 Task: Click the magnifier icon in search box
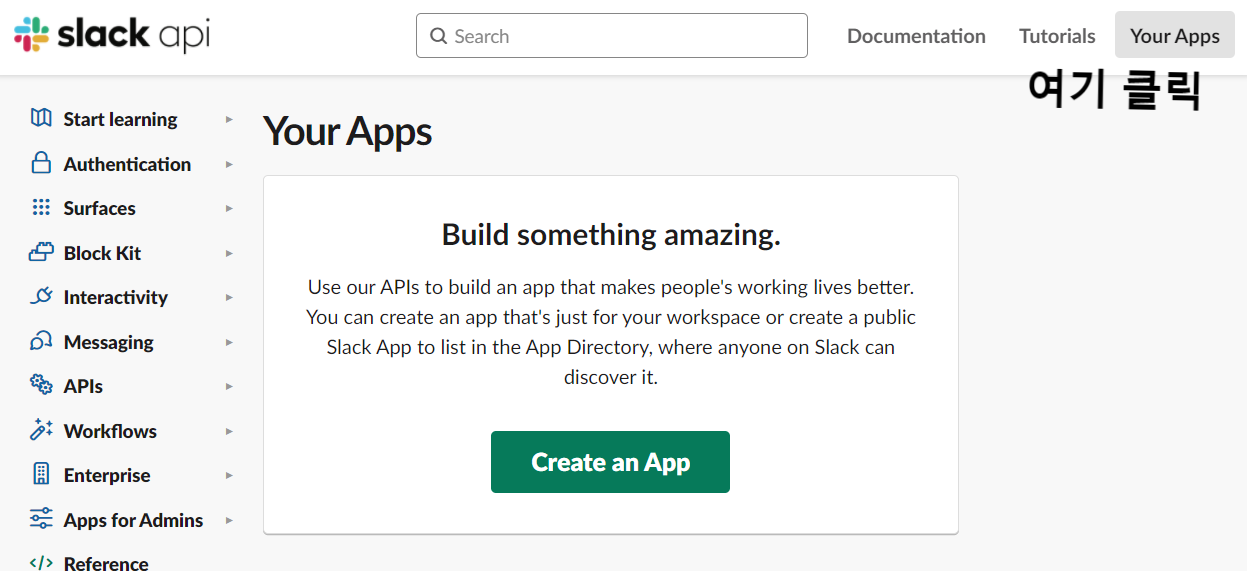(x=438, y=36)
